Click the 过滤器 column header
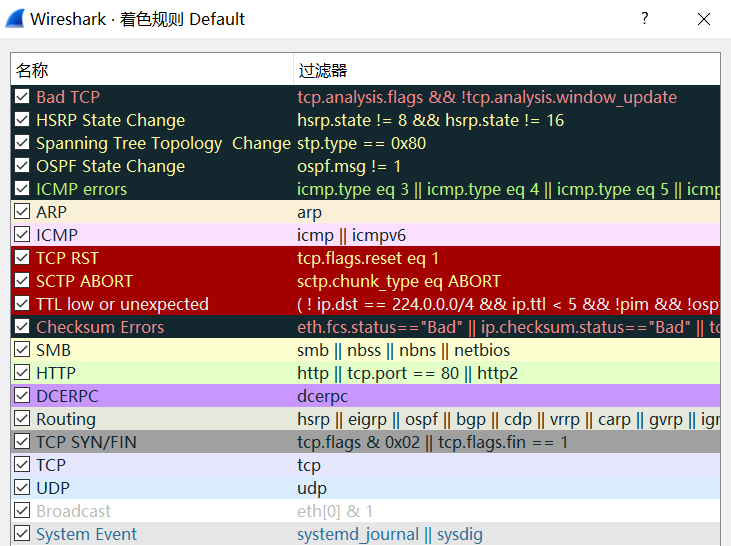 [x=507, y=70]
